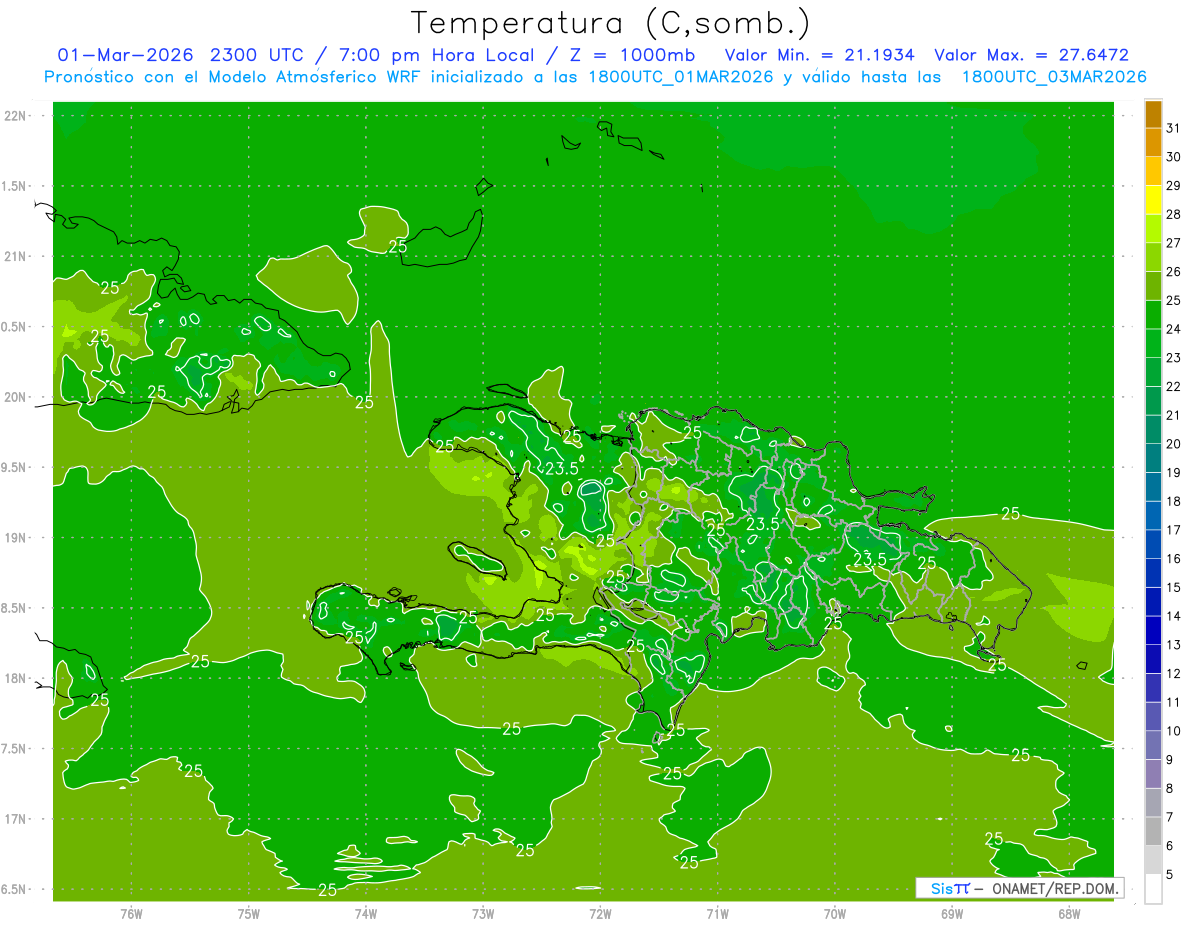Click the "71W" longitude axis label

pyautogui.click(x=717, y=914)
